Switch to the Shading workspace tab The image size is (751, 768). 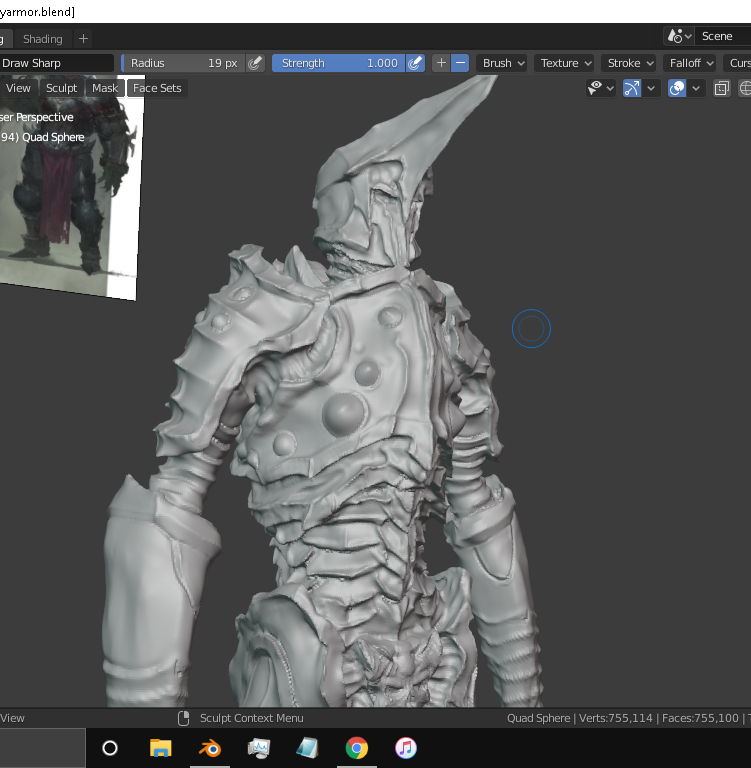point(42,39)
